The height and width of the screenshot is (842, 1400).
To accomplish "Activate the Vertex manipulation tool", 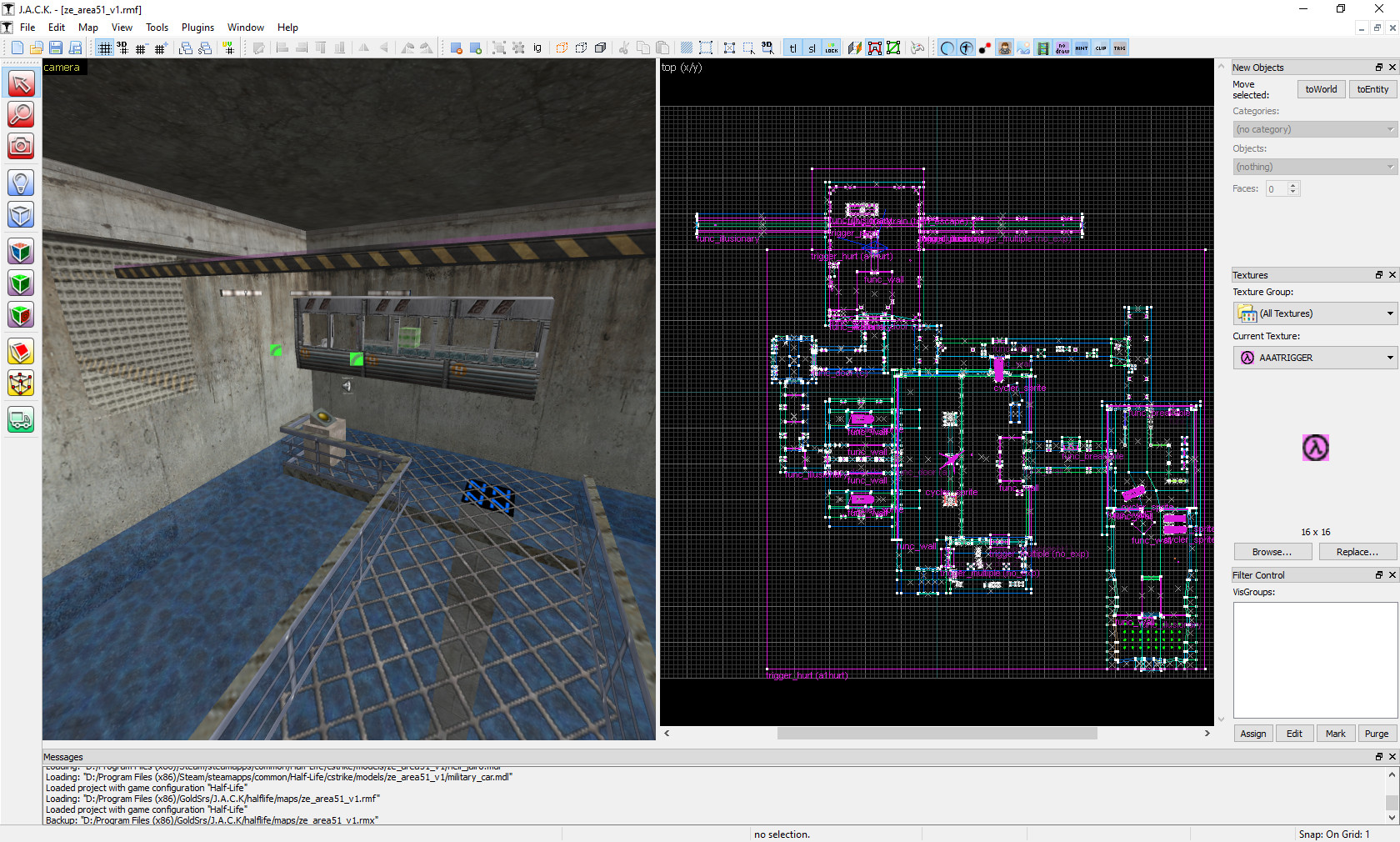I will click(x=21, y=383).
